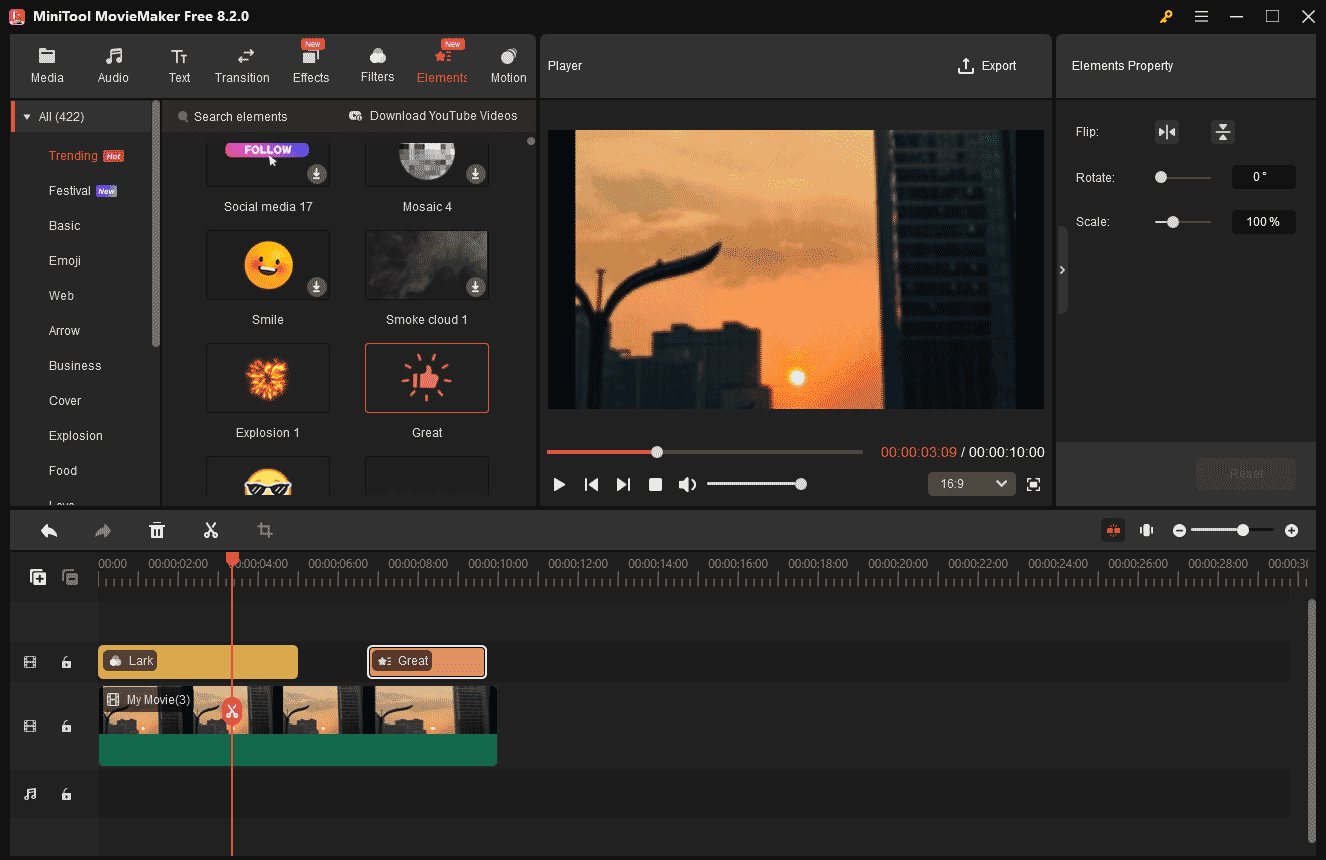
Task: Click the Rotate degree value field
Action: pos(1263,177)
